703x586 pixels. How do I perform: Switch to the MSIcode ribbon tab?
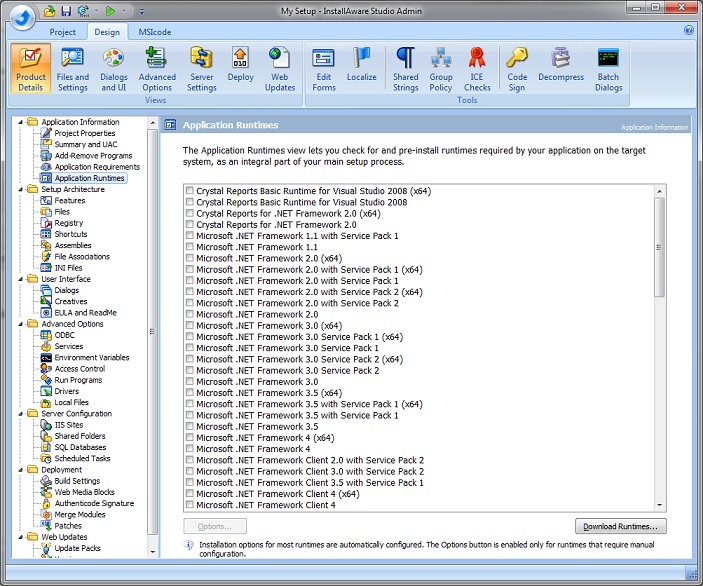coord(154,32)
